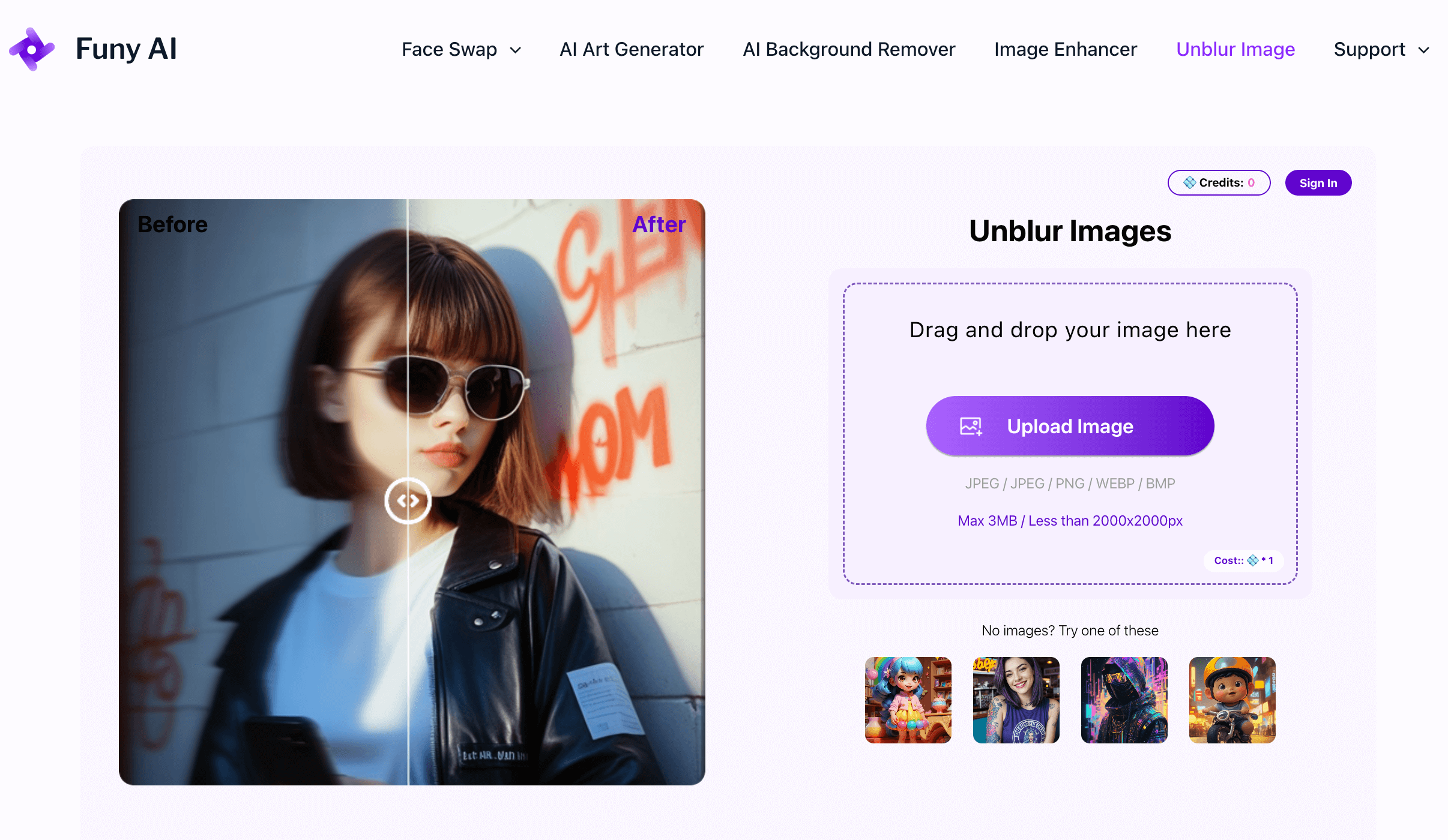
Task: Click the Credits: 0 pill
Action: coord(1219,182)
